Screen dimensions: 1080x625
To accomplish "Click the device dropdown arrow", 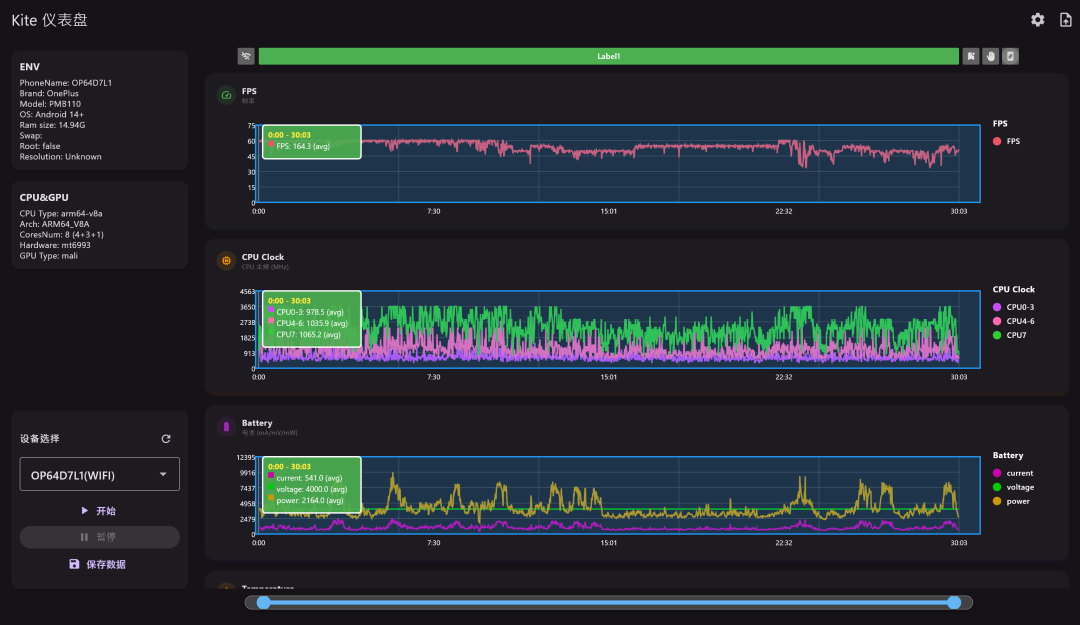I will click(163, 475).
